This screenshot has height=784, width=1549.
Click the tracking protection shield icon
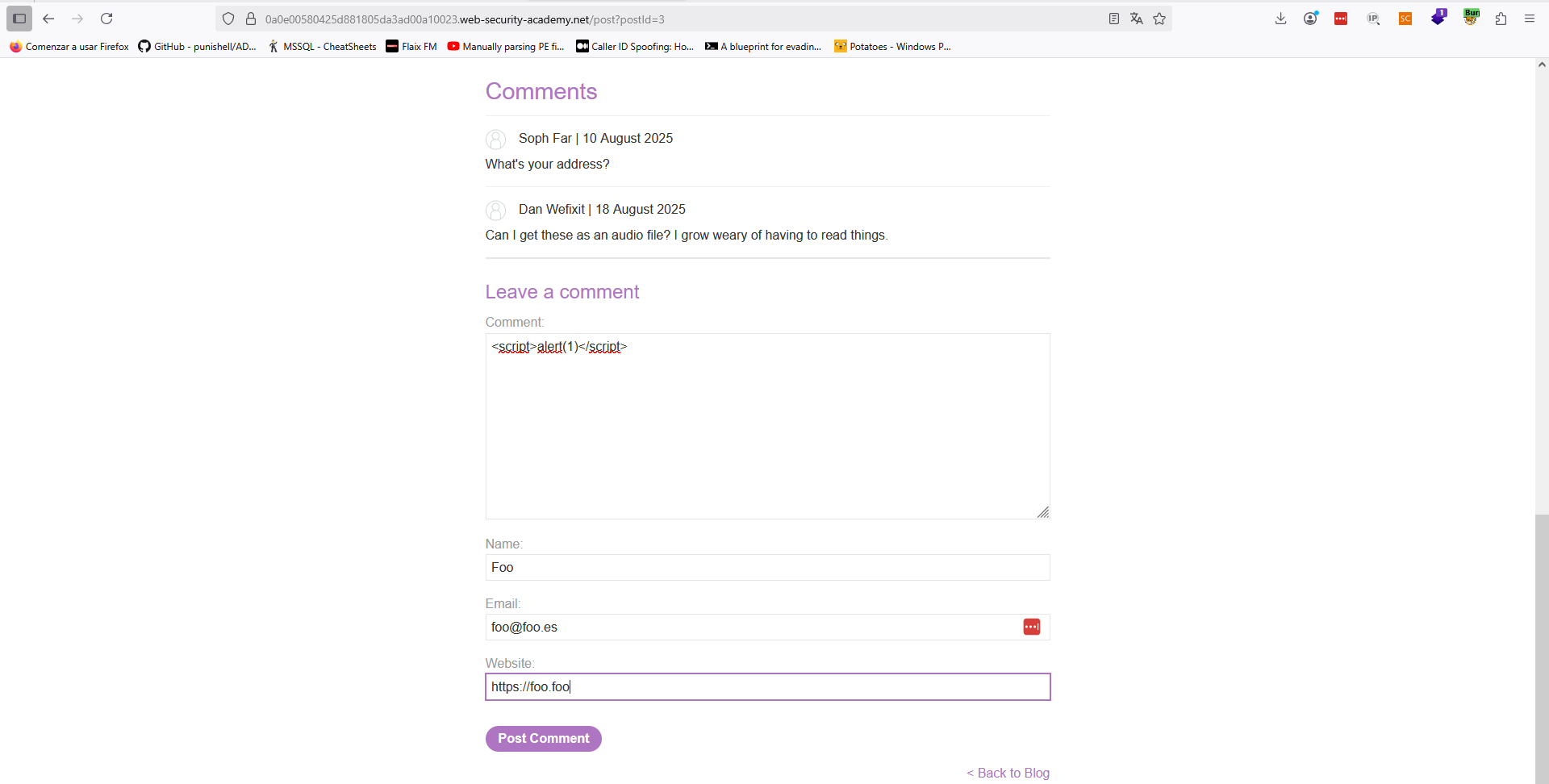[228, 19]
